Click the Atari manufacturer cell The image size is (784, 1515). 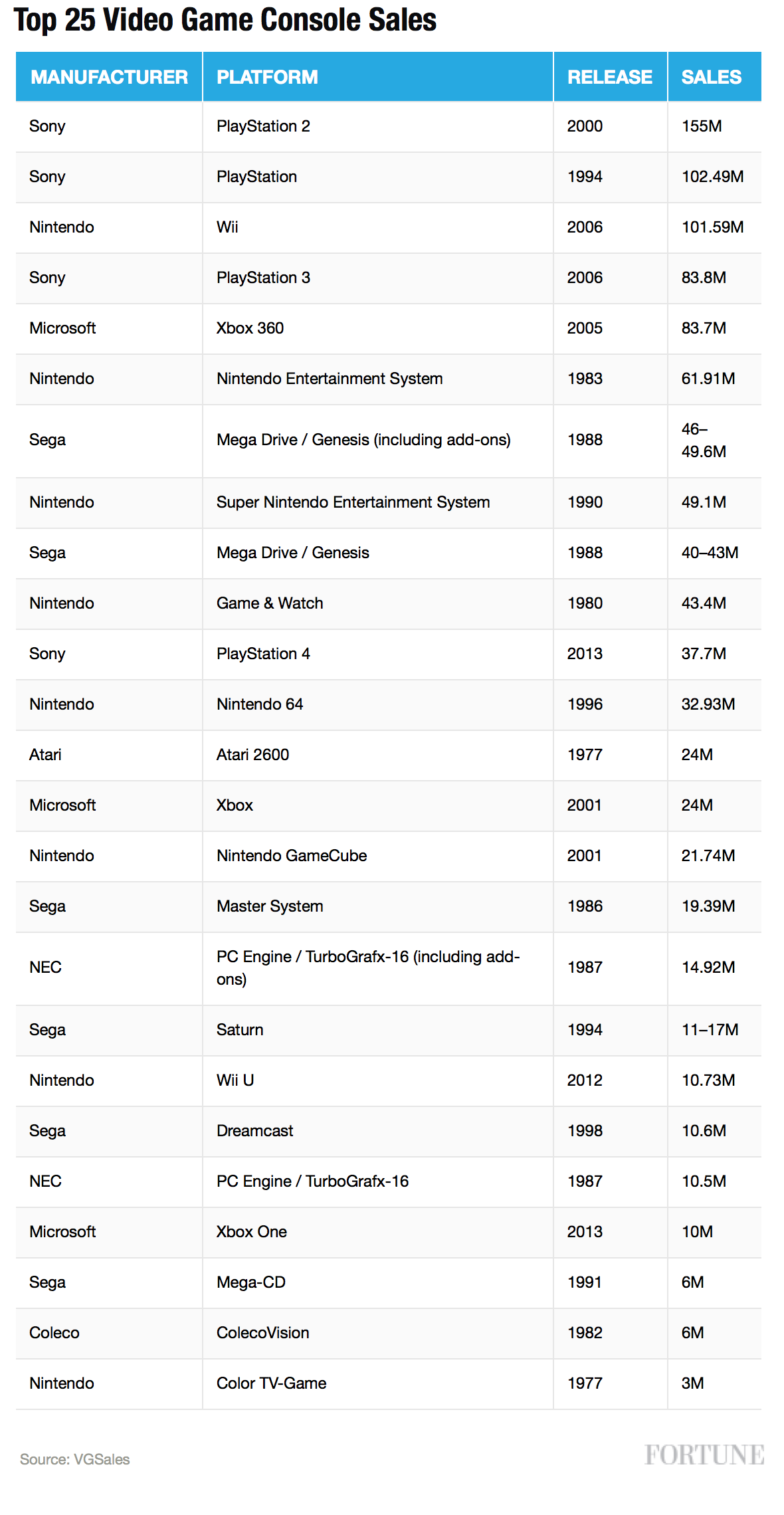point(45,755)
